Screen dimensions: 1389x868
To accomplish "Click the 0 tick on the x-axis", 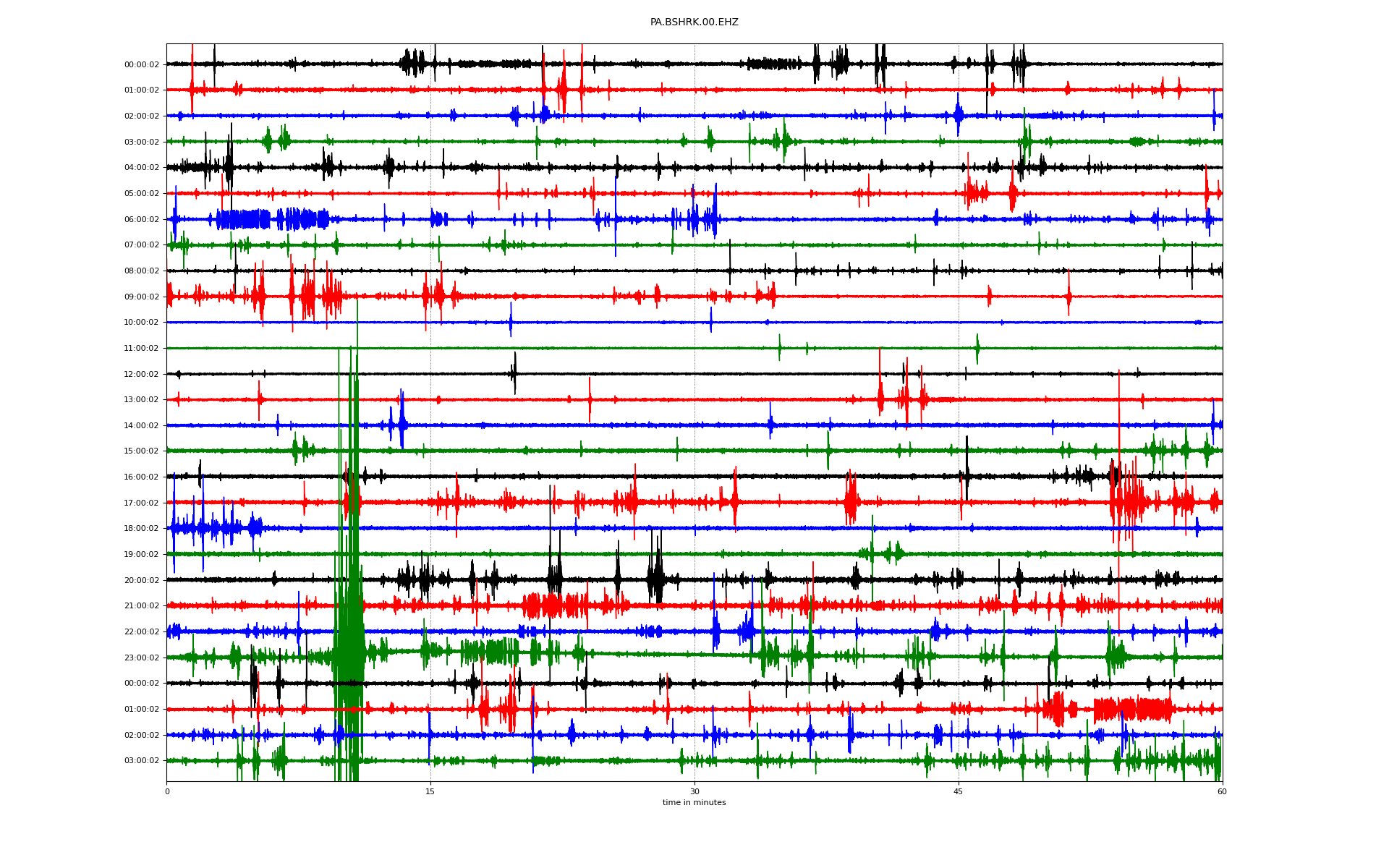I will 167,791.
